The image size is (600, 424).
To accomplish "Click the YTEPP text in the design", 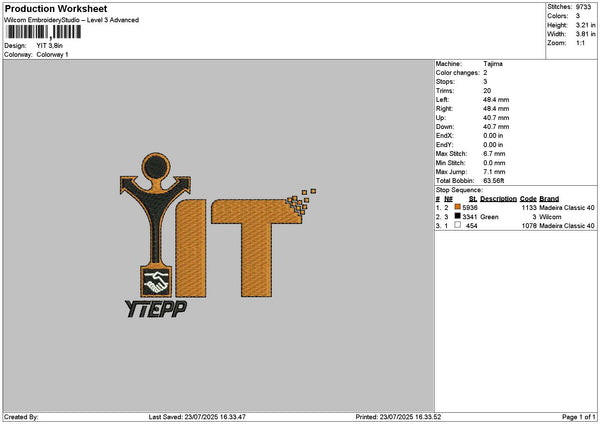I will pyautogui.click(x=156, y=309).
